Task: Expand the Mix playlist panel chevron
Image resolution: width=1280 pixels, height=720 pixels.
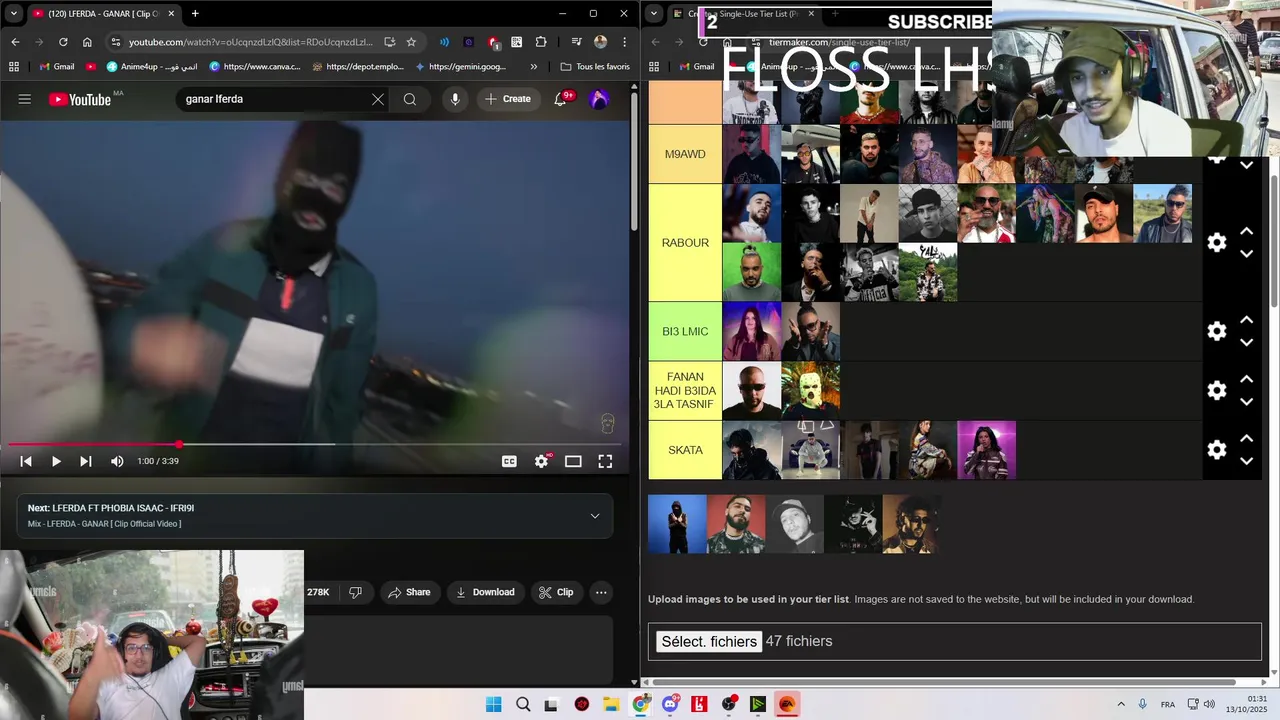Action: click(x=595, y=516)
